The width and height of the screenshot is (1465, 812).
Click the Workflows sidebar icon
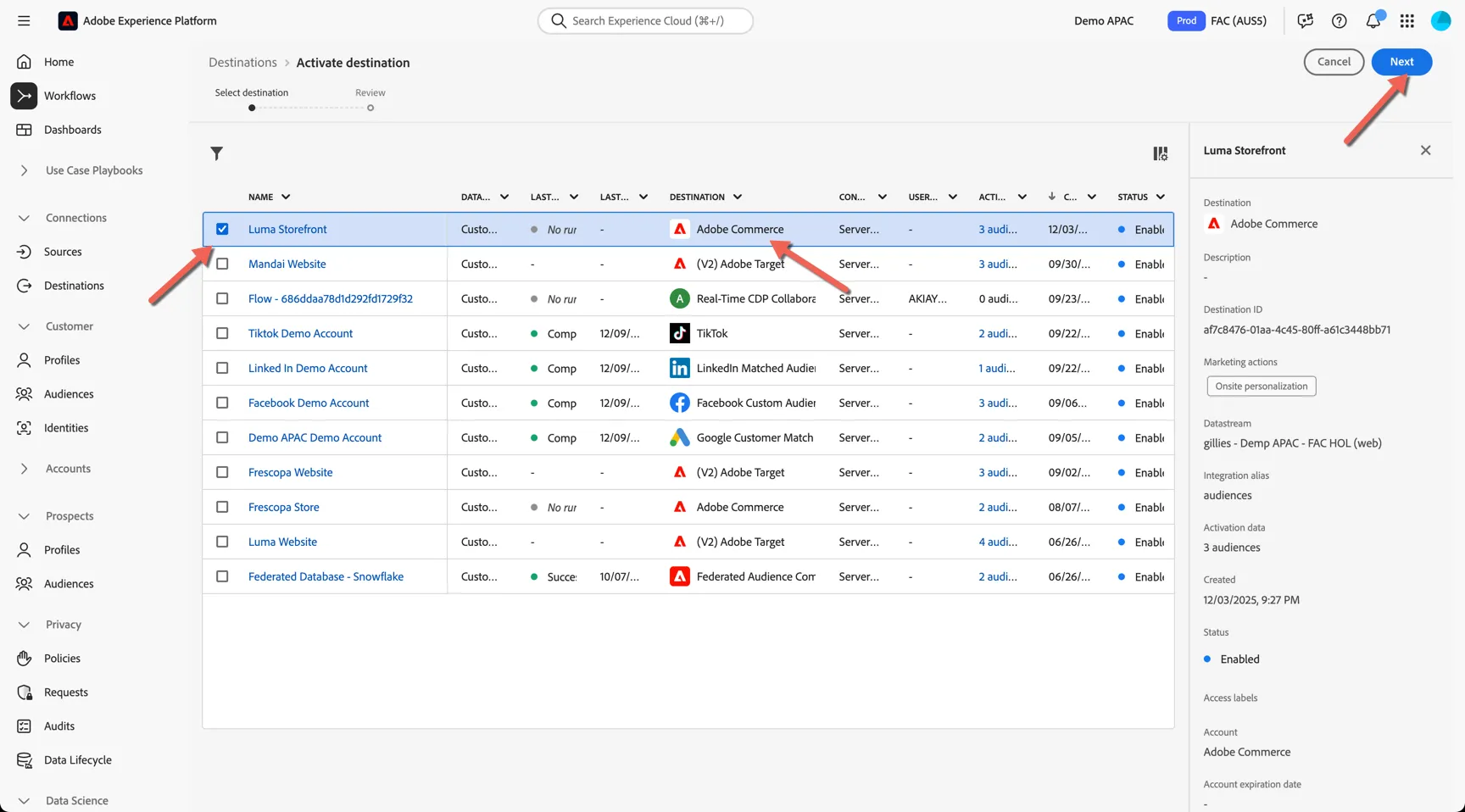(x=24, y=96)
